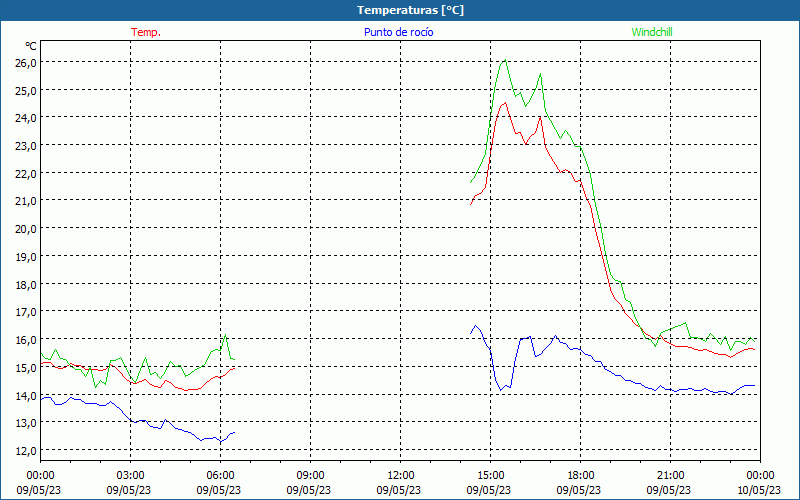The height and width of the screenshot is (500, 800).
Task: Click the chart title Temperaturas [°C]
Action: (x=410, y=10)
